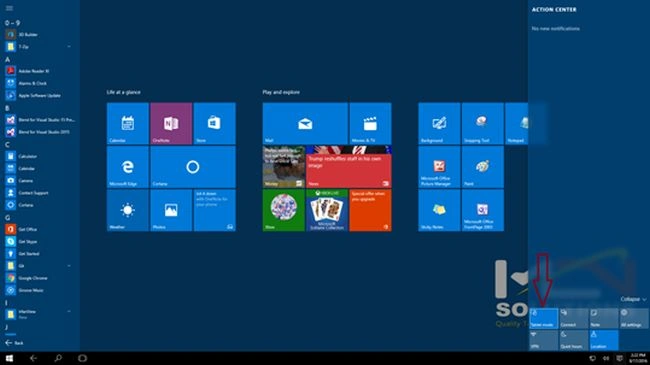
Task: Click Back at bottom of app list
Action: [x=14, y=343]
